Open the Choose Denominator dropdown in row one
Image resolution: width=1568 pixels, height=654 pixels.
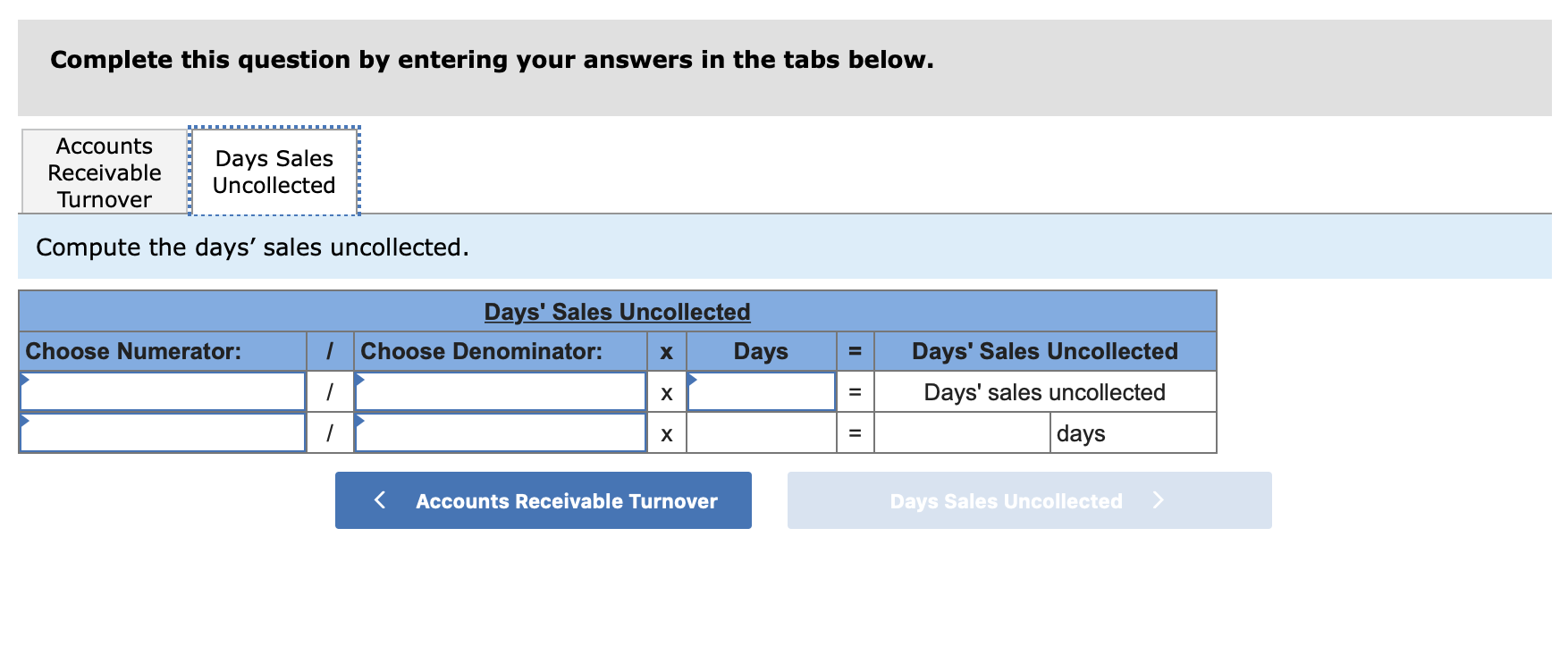click(x=500, y=391)
